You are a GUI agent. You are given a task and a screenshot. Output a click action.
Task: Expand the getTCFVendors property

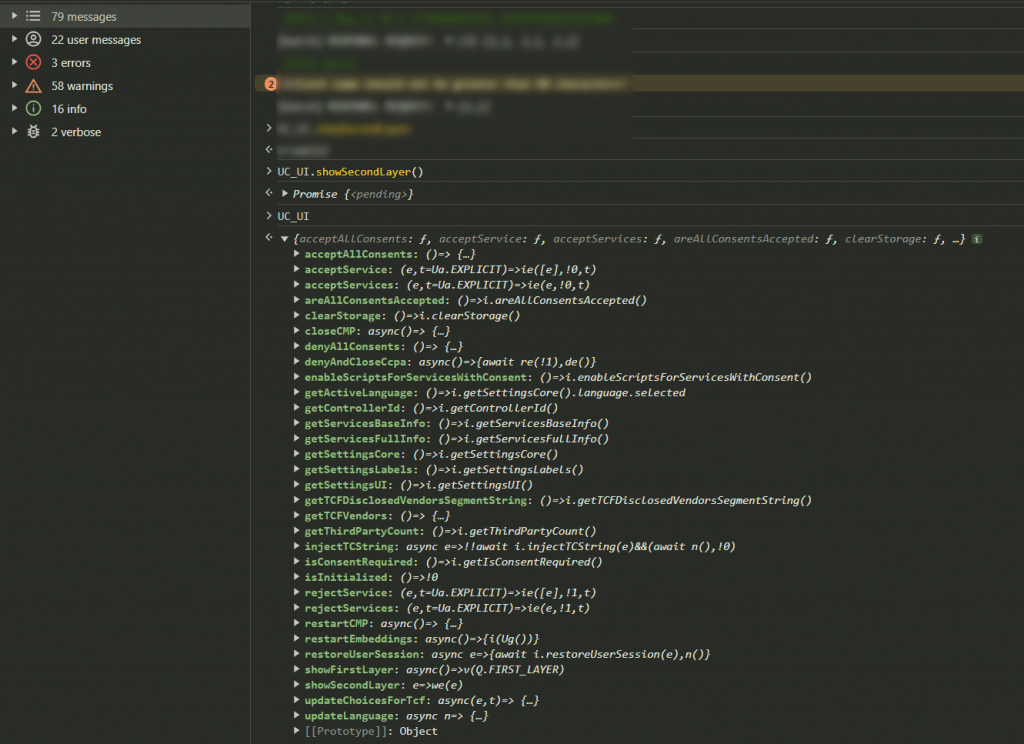296,516
